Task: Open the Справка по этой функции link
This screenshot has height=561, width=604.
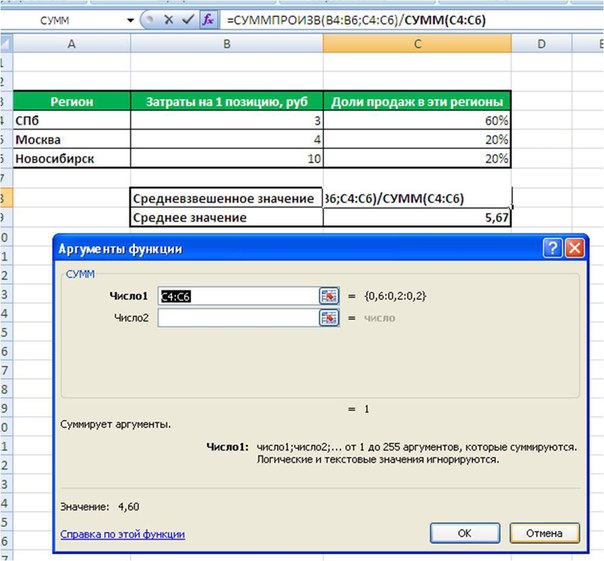Action: [123, 534]
